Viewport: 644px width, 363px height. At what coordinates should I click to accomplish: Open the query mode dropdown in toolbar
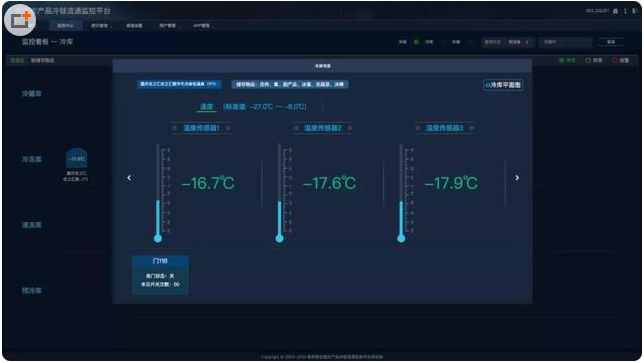pyautogui.click(x=519, y=42)
